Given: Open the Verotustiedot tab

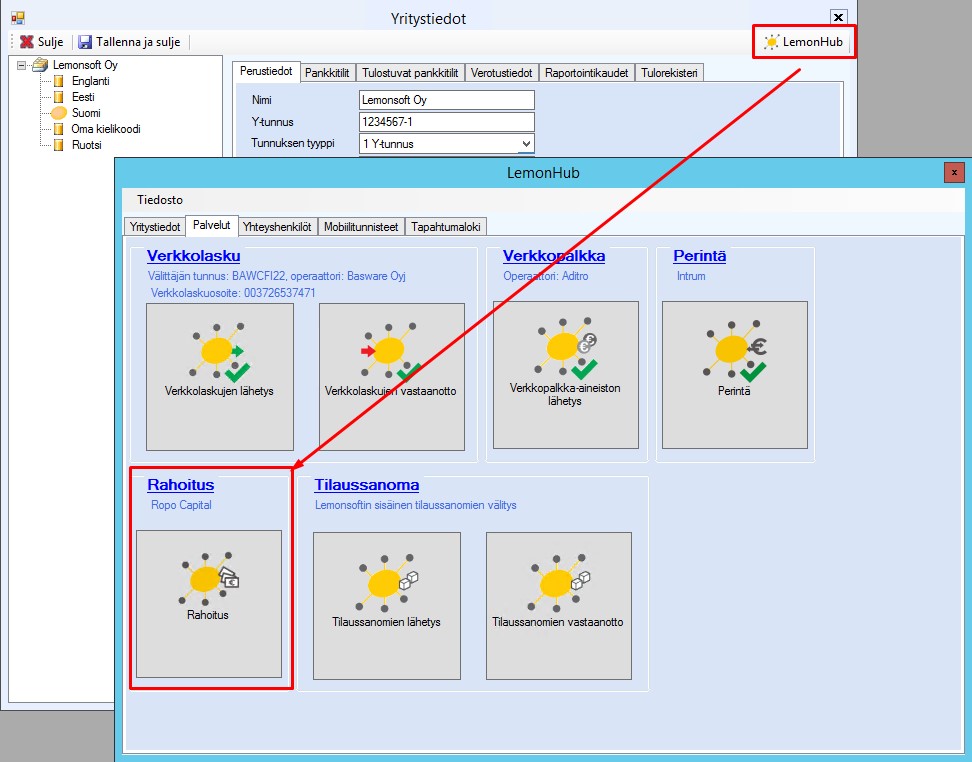Looking at the screenshot, I should (x=501, y=73).
